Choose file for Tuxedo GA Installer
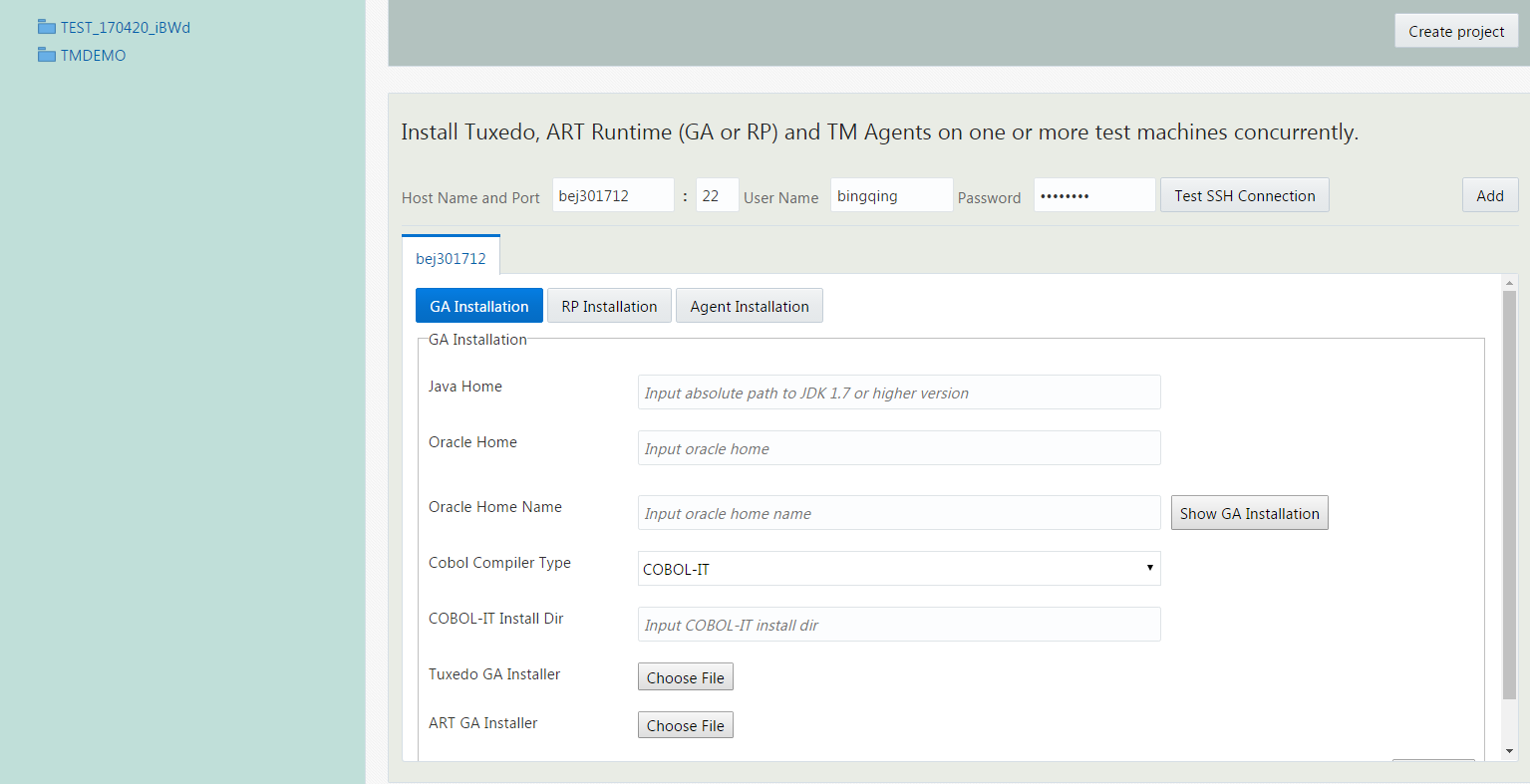The height and width of the screenshot is (784, 1530). pyautogui.click(x=686, y=677)
